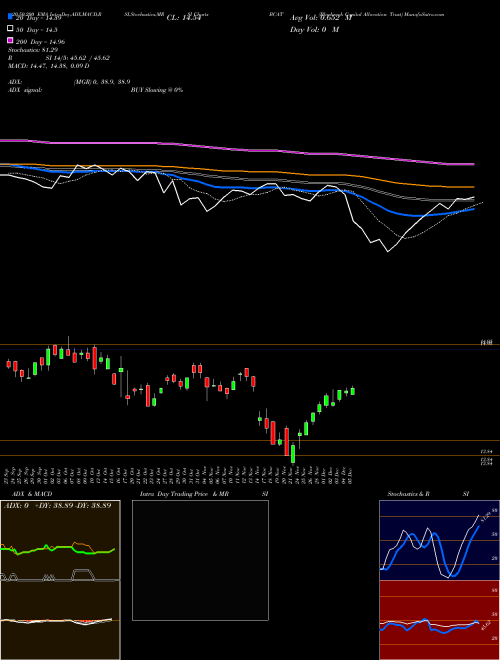
Task: Select the '20 Day = 14.39' legend text
Action: pos(39,18)
